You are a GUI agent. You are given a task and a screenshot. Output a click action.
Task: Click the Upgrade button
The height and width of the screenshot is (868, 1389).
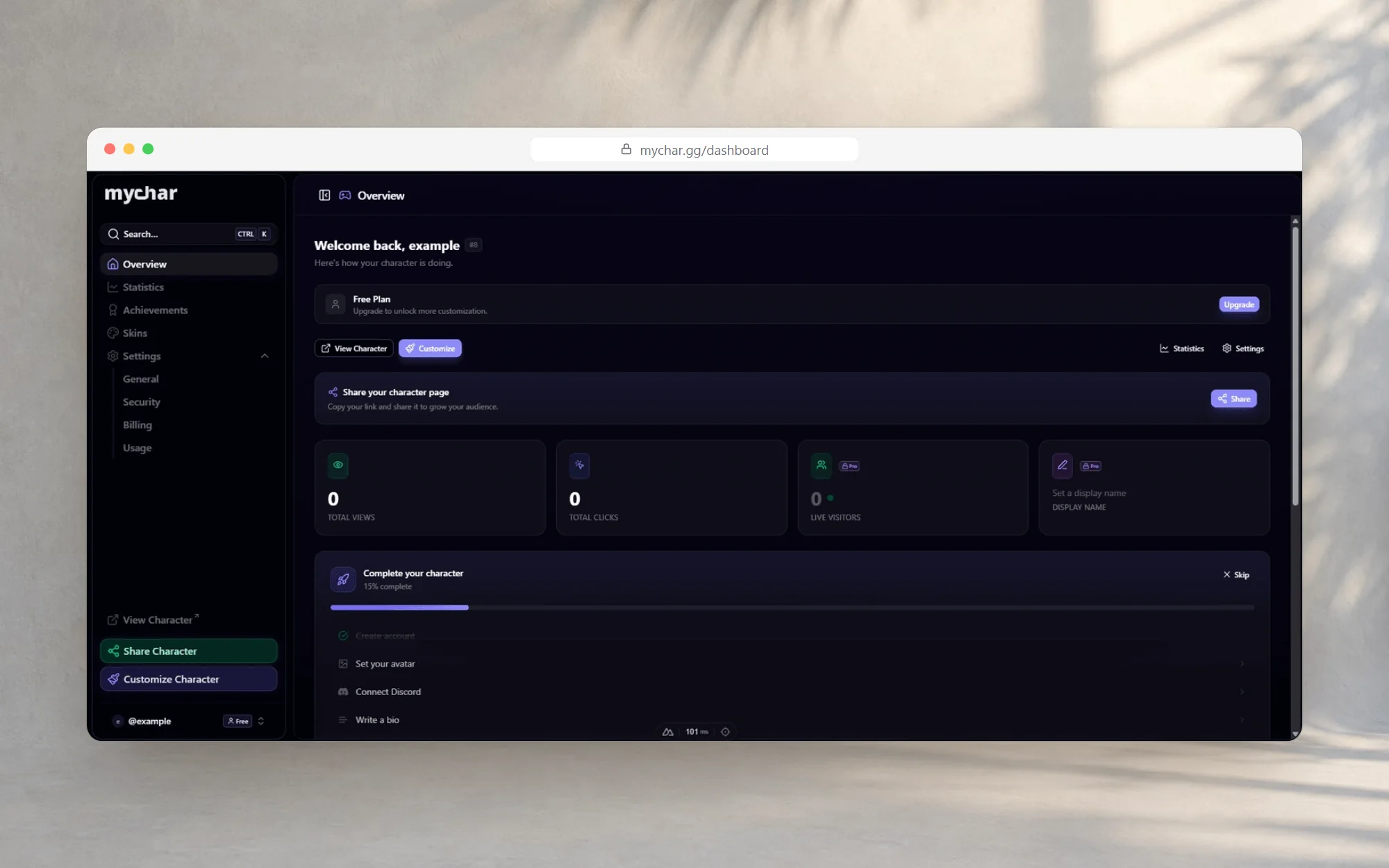pos(1239,304)
